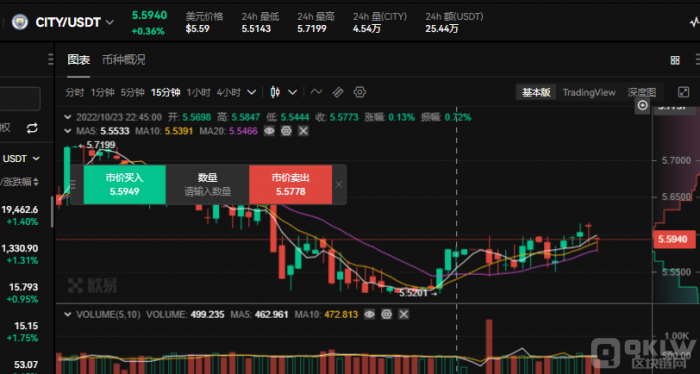Viewport: 700px width, 374px height.
Task: Select the 1小时 timeframe
Action: click(198, 92)
